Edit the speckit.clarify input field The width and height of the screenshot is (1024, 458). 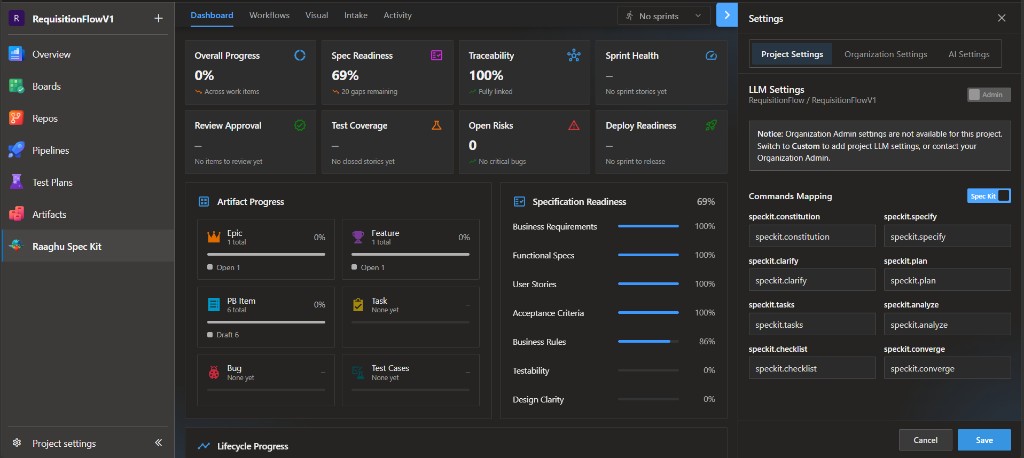(812, 280)
